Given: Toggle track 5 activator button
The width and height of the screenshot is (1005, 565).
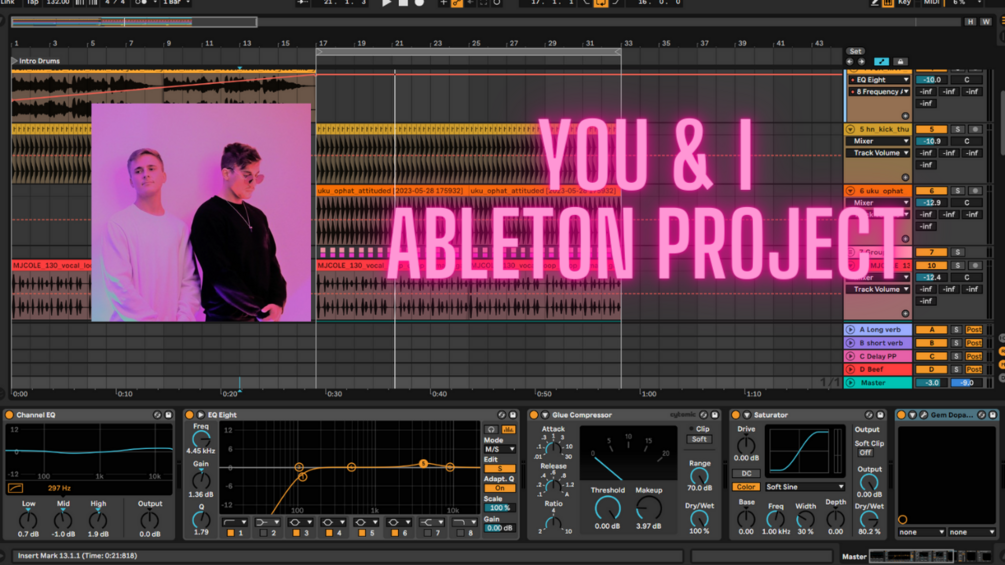Looking at the screenshot, I should pos(931,129).
